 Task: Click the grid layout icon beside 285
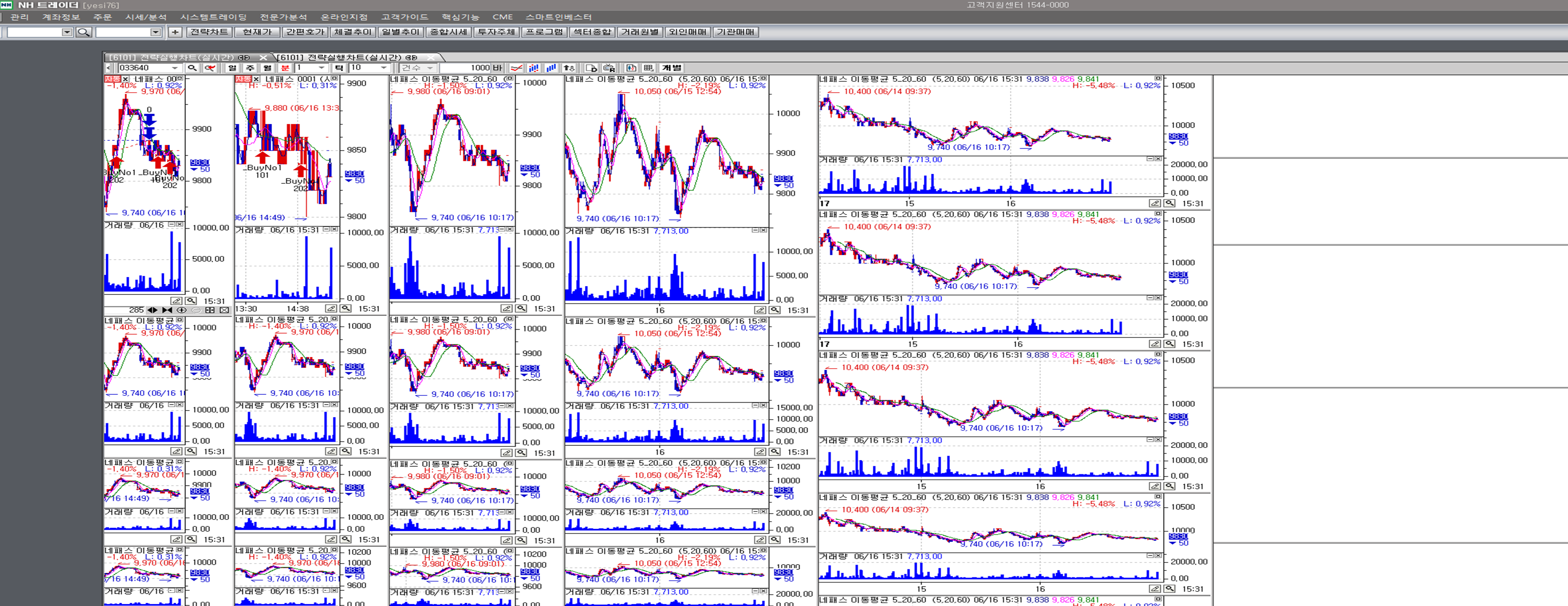[210, 310]
